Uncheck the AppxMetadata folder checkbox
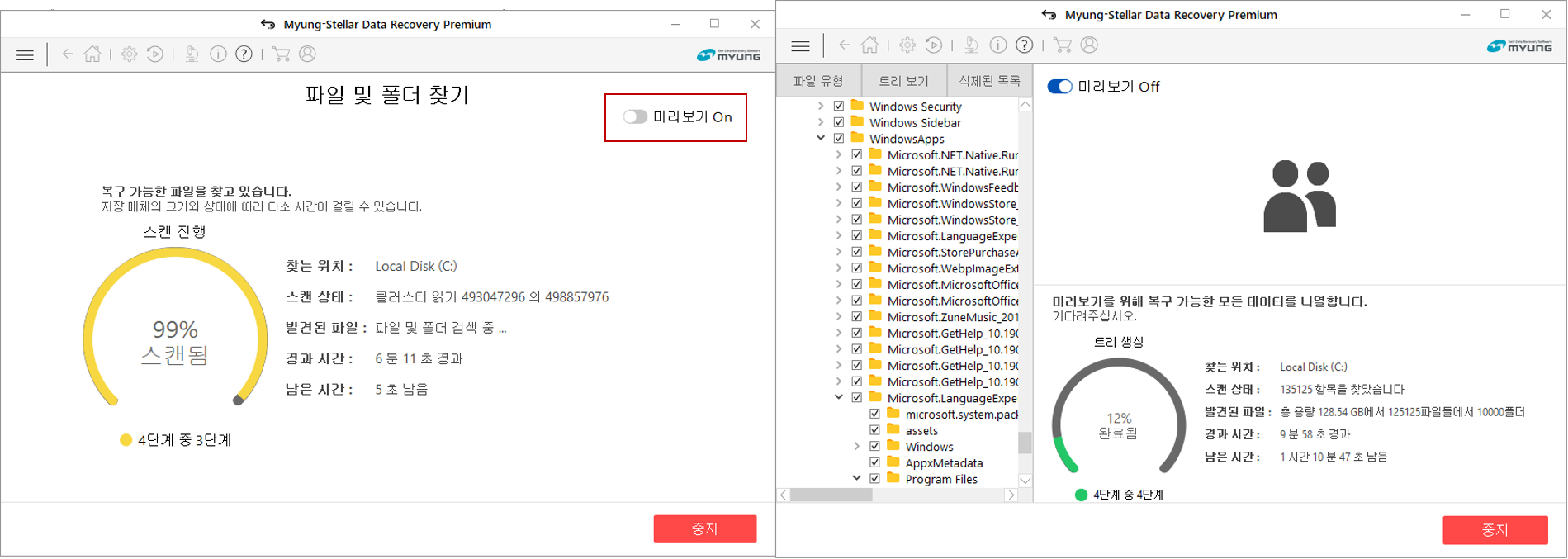Viewport: 1568px width, 559px height. point(874,463)
